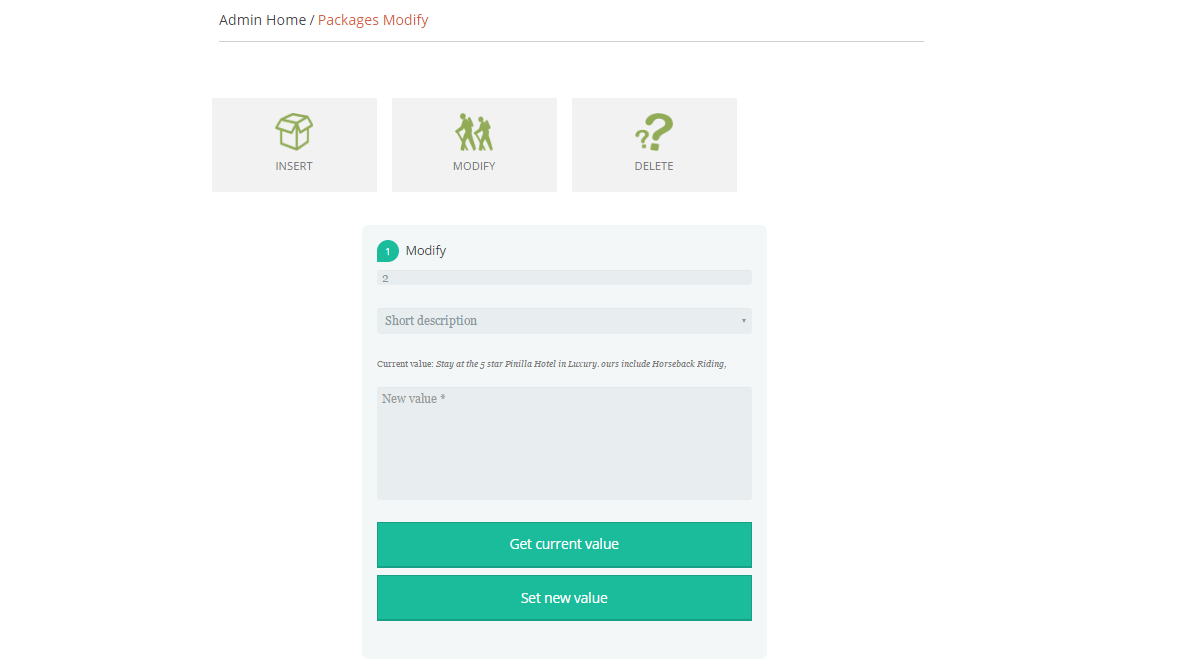Screen dimensions: 1188x659
Task: Open the Short description dropdown
Action: (564, 320)
